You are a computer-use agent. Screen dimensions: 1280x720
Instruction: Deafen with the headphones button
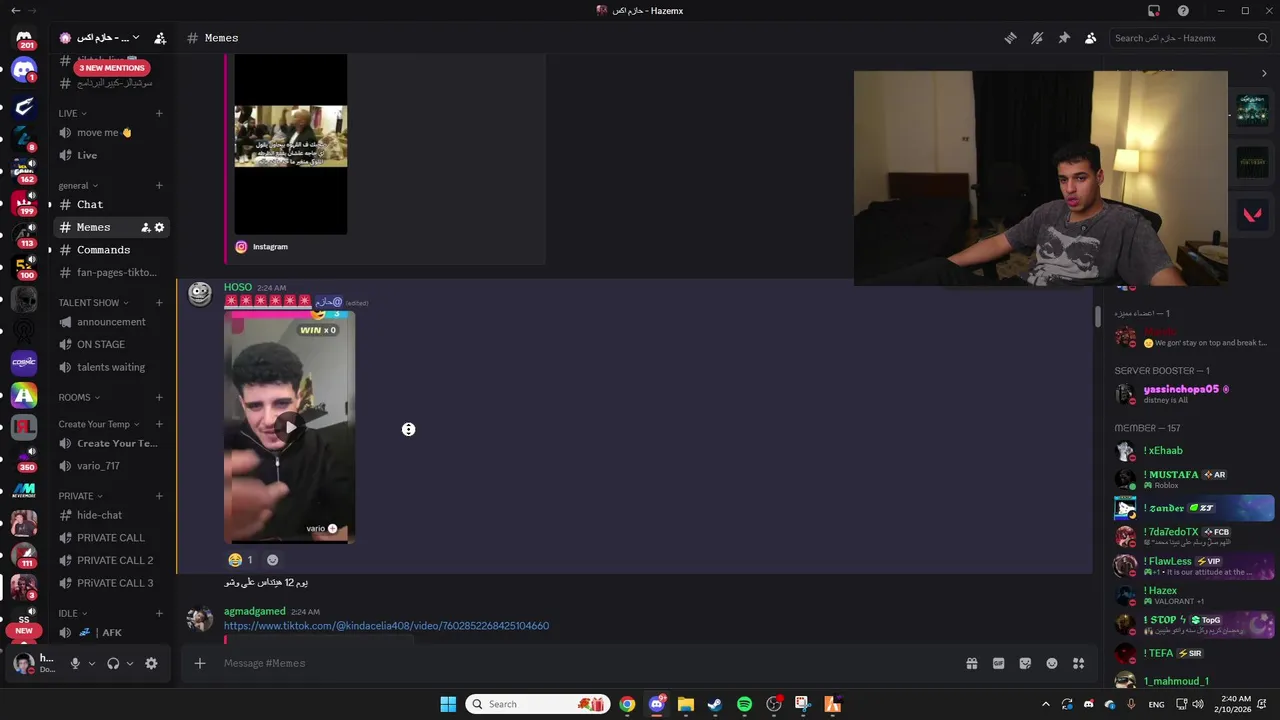tap(113, 663)
